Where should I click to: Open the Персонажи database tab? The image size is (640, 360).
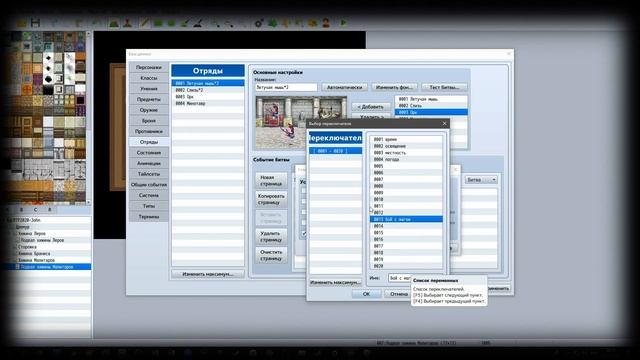tap(149, 67)
